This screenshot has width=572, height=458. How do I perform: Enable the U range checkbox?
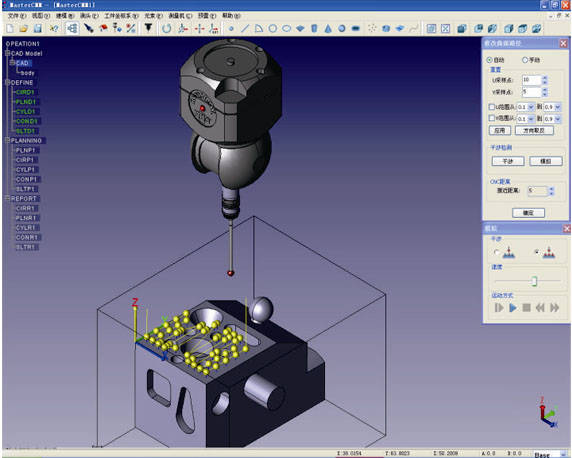492,107
